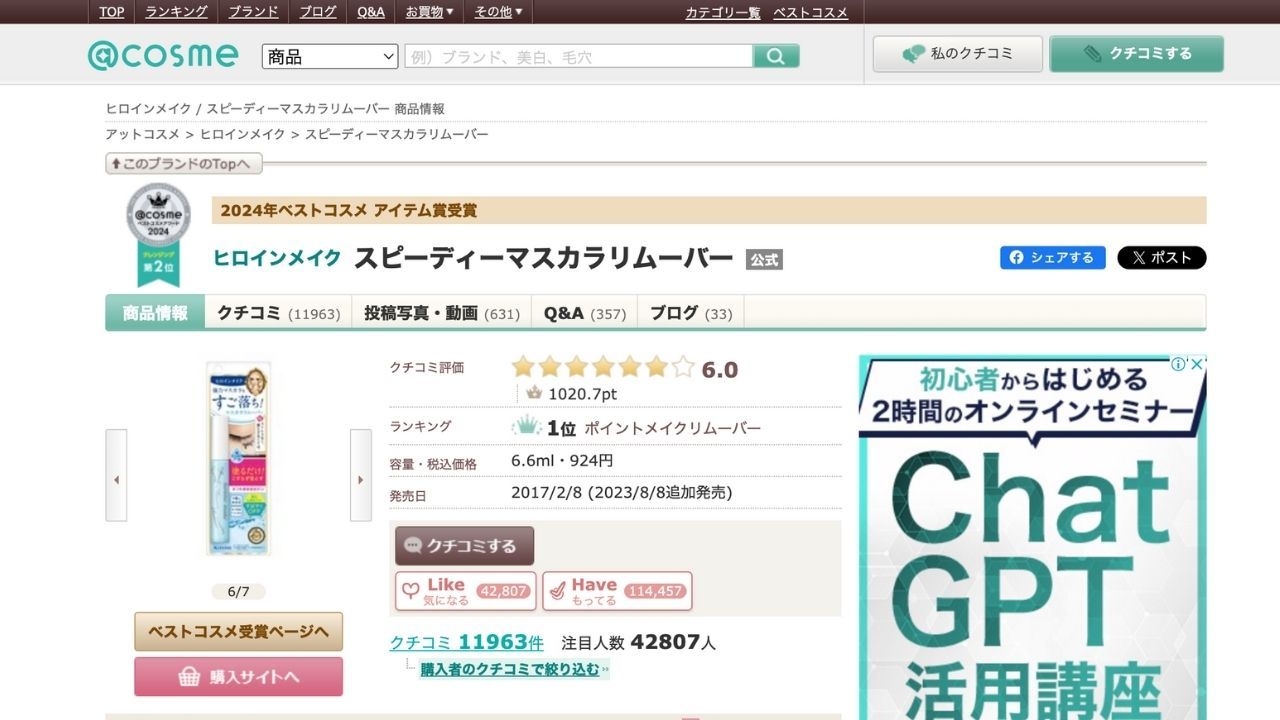
Task: Open 購入サイトへ purchase button
Action: click(239, 677)
